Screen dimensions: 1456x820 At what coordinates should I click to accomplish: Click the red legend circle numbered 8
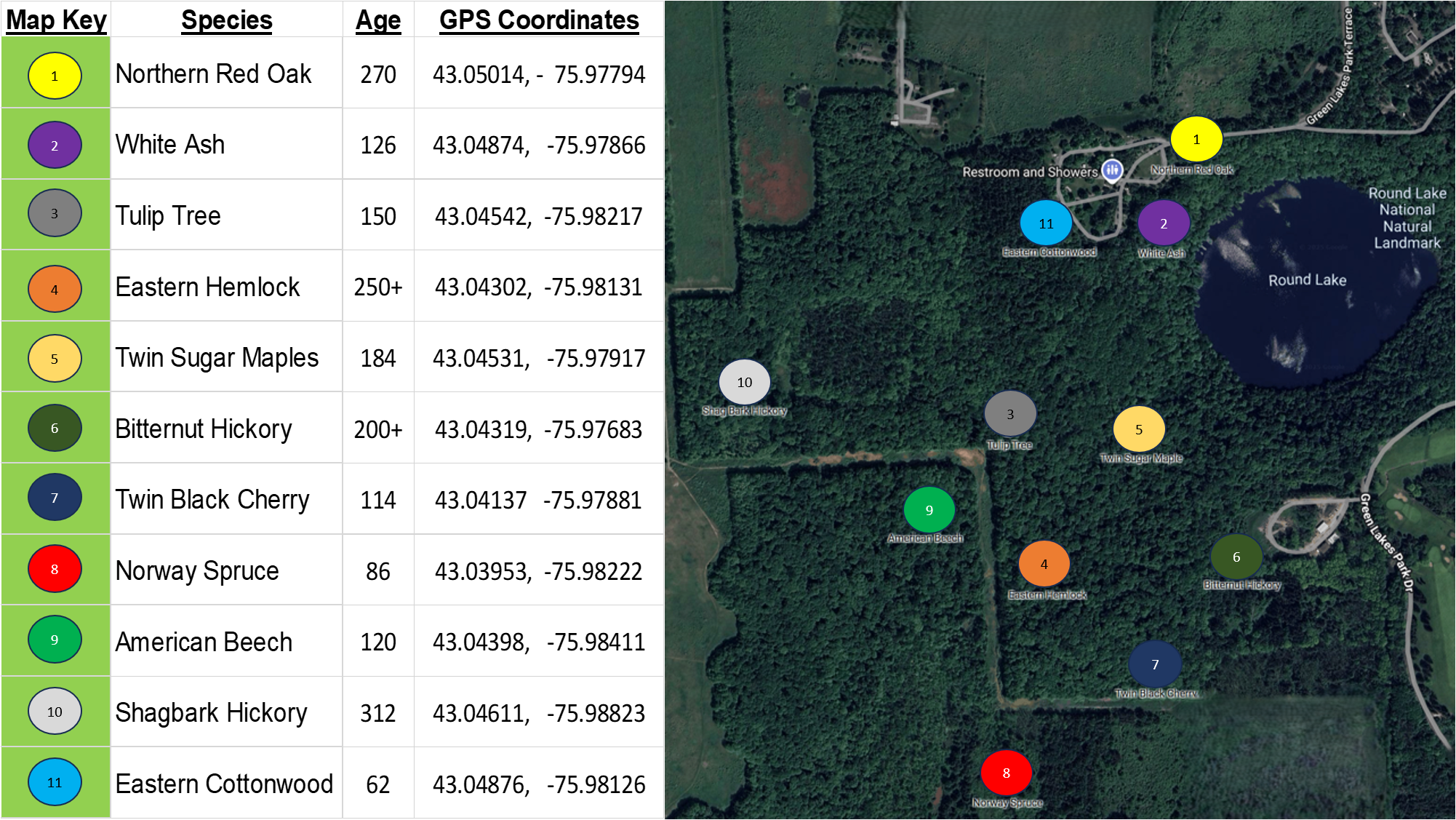[55, 569]
